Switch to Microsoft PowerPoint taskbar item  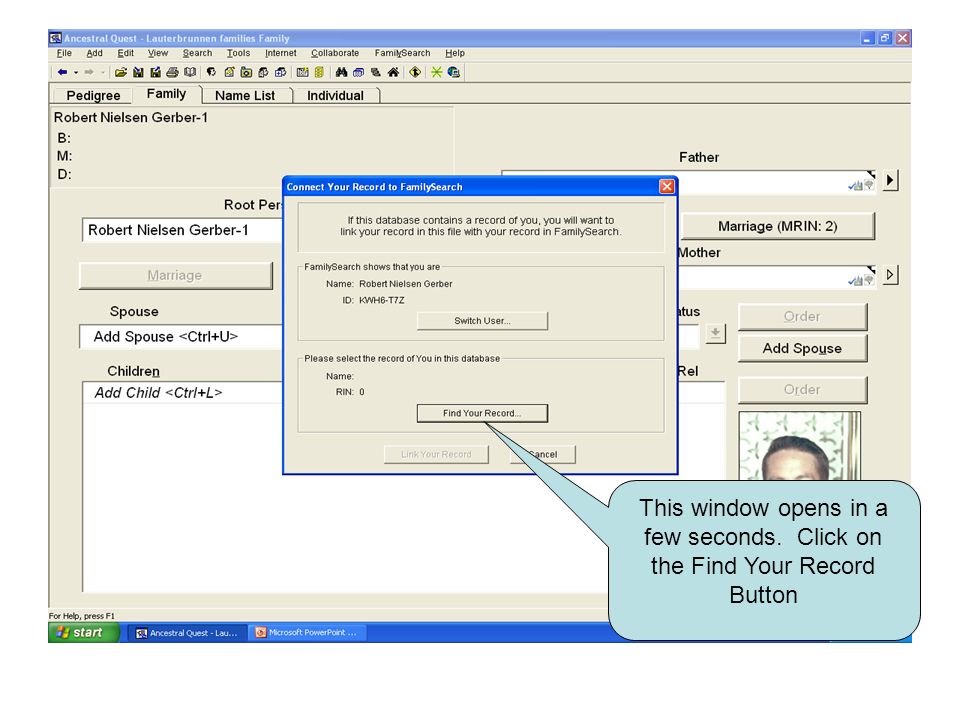click(x=307, y=632)
